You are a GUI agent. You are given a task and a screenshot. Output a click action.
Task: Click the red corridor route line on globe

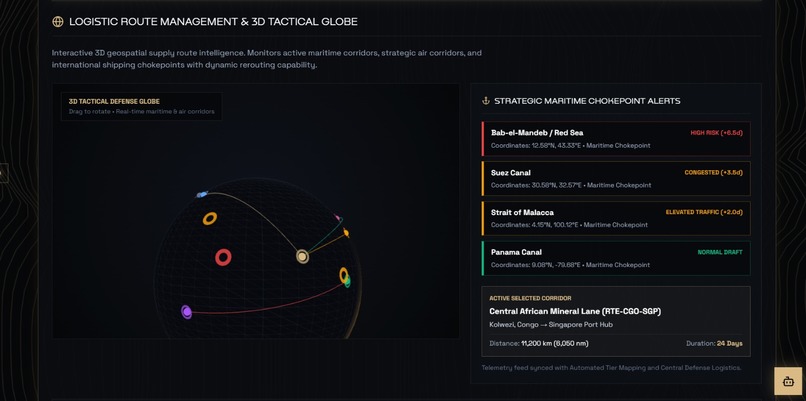pos(267,307)
